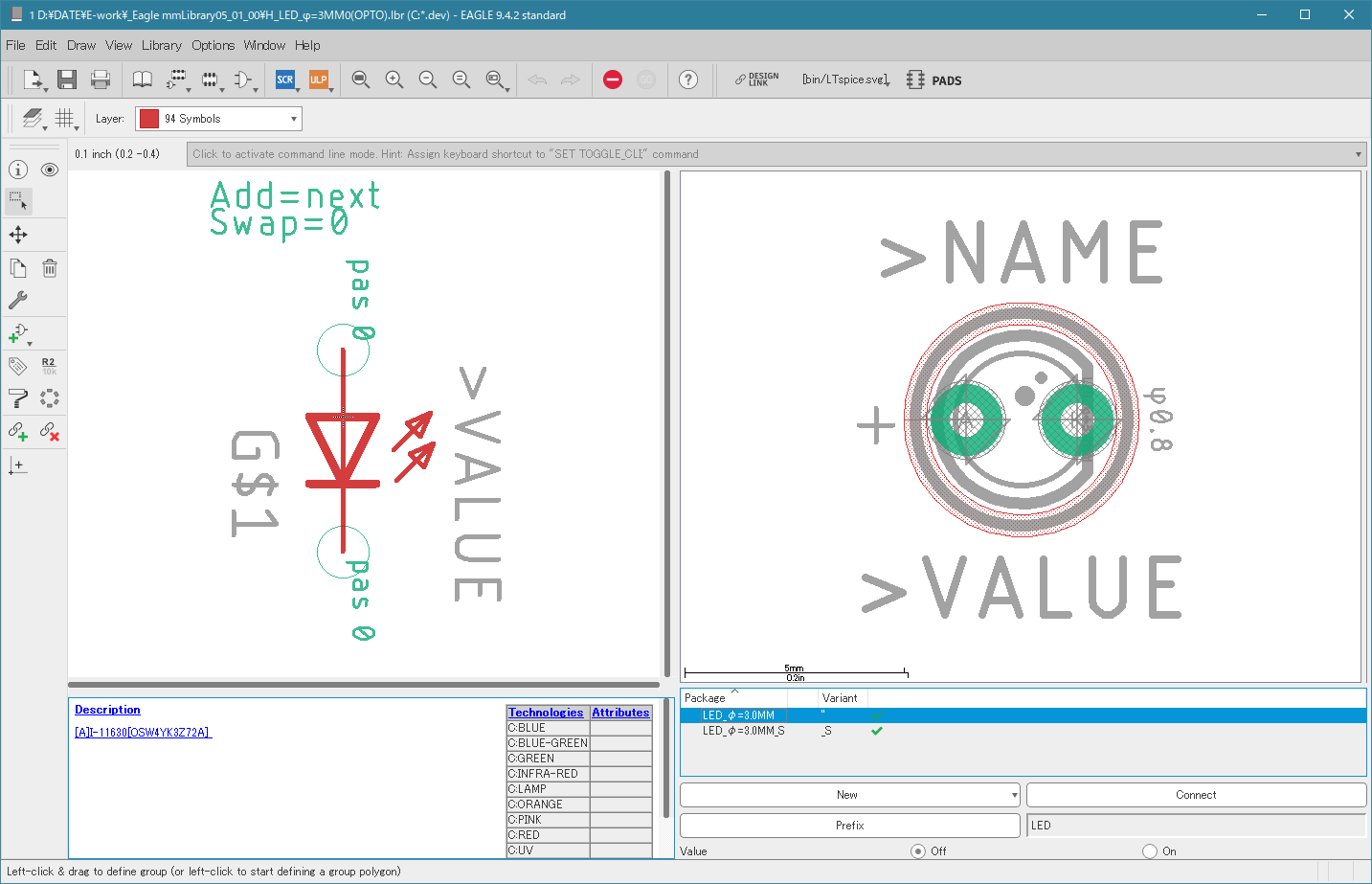Screen dimensions: 1372x884
Task: Select the Value Off radio button
Action: [x=918, y=851]
